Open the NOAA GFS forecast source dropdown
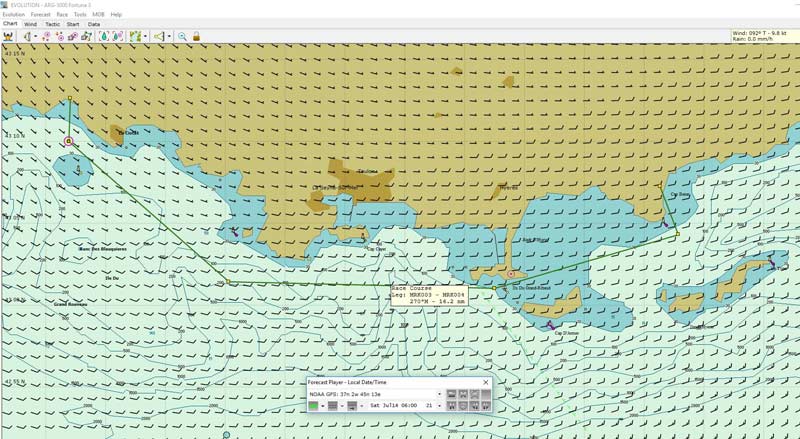The width and height of the screenshot is (800, 439). tap(438, 394)
